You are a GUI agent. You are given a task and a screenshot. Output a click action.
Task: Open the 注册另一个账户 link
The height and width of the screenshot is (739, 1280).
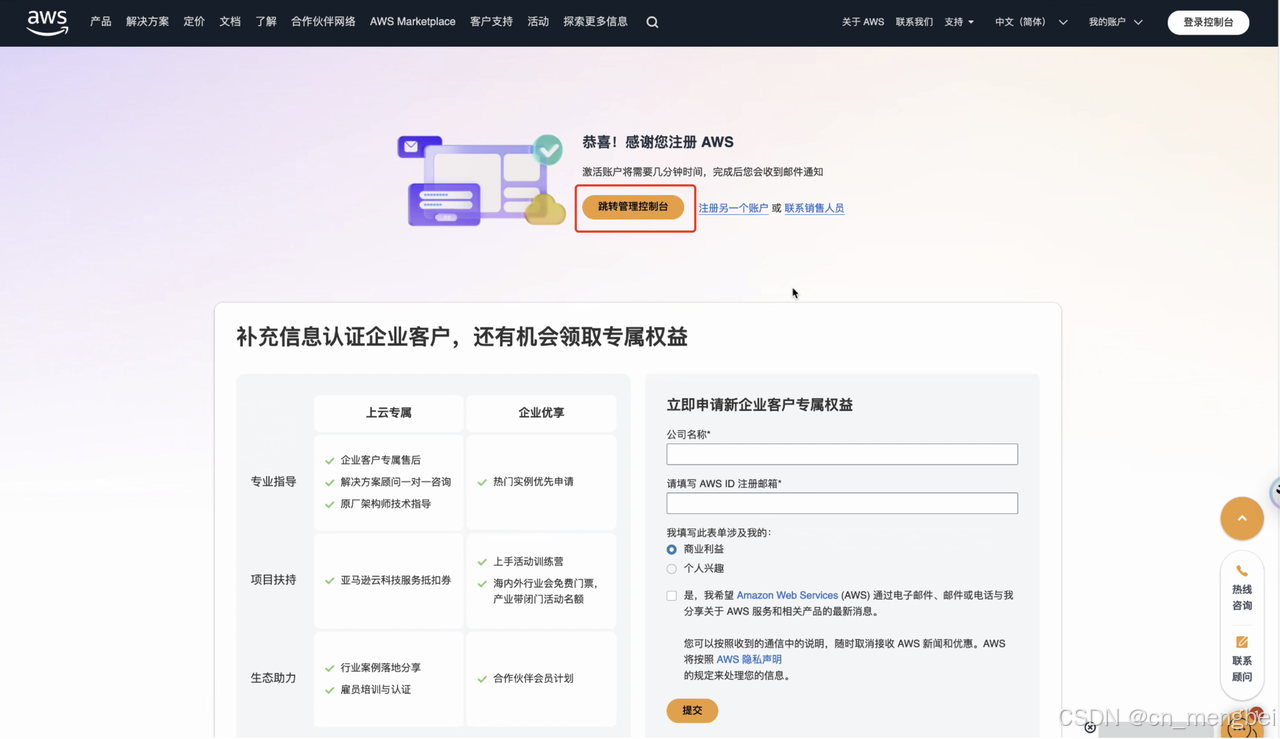[x=733, y=207]
